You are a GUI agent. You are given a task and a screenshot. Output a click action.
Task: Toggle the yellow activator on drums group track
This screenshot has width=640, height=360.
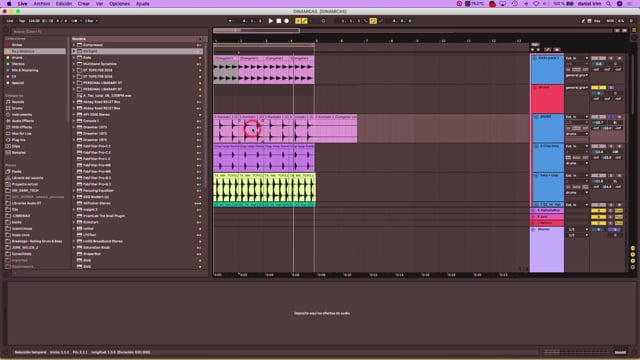point(598,88)
